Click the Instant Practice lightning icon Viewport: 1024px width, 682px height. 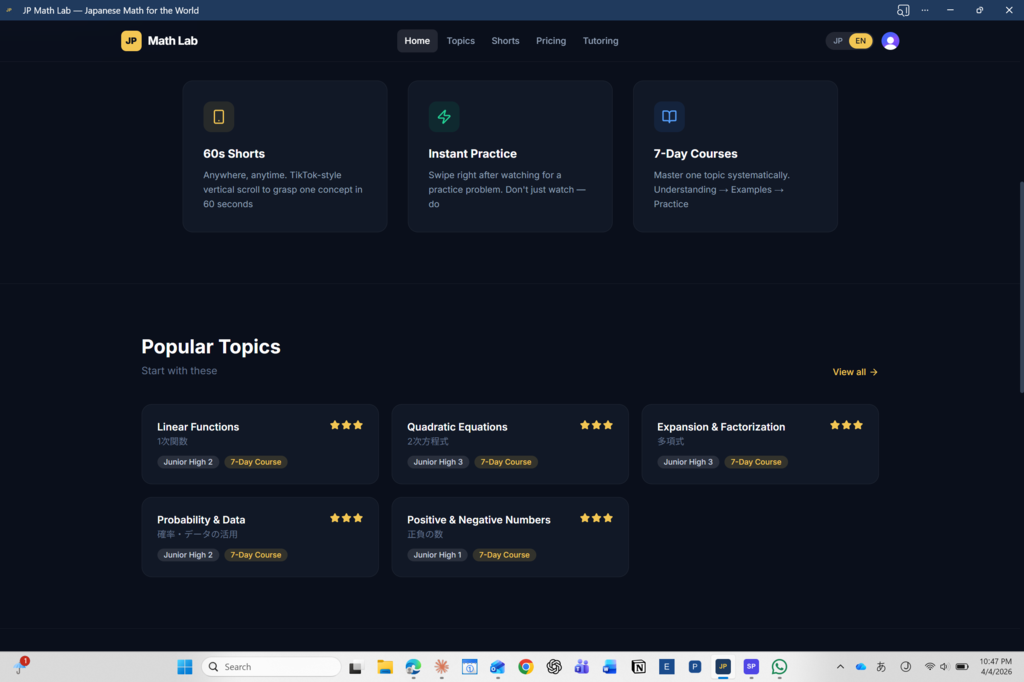[444, 117]
